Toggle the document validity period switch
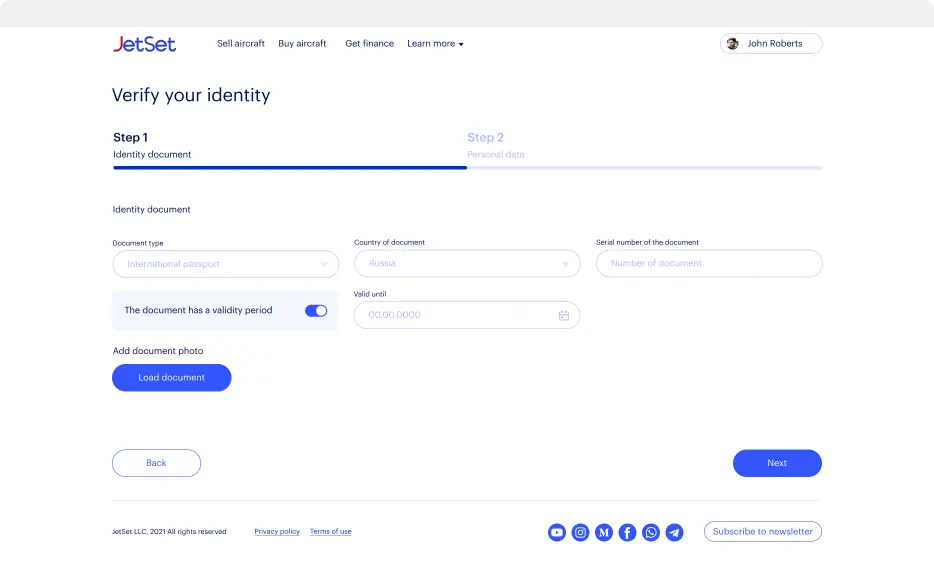934x567 pixels. coord(316,311)
